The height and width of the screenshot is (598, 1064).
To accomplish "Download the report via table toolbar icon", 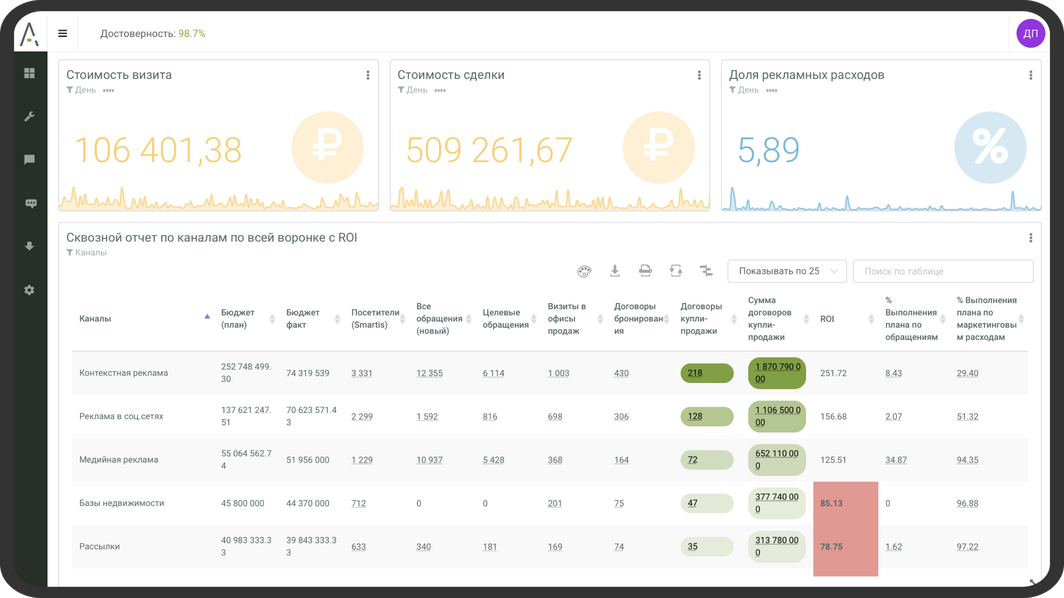I will click(615, 271).
